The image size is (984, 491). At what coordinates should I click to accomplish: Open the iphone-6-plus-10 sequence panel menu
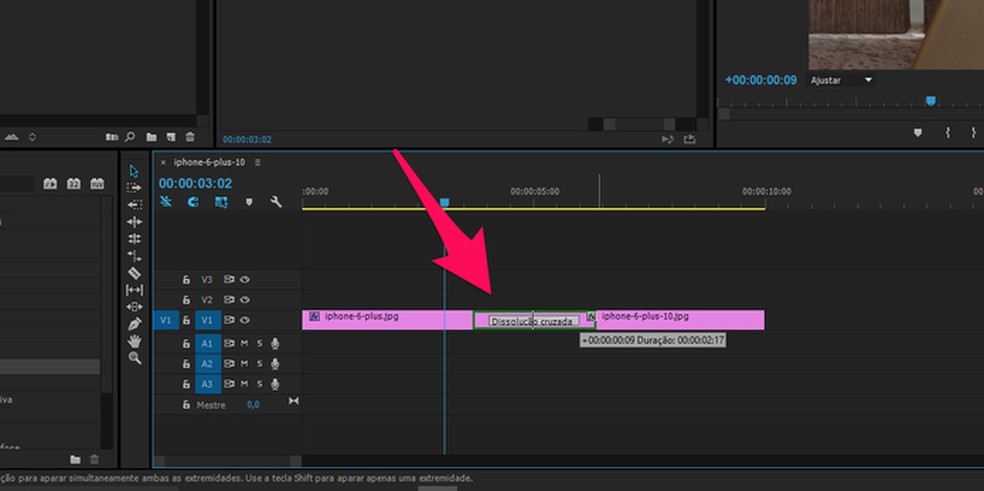click(x=257, y=162)
